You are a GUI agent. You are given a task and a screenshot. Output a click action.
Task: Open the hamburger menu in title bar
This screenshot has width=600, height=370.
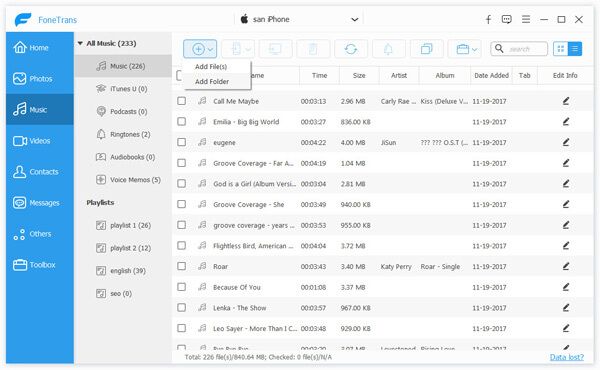click(526, 19)
